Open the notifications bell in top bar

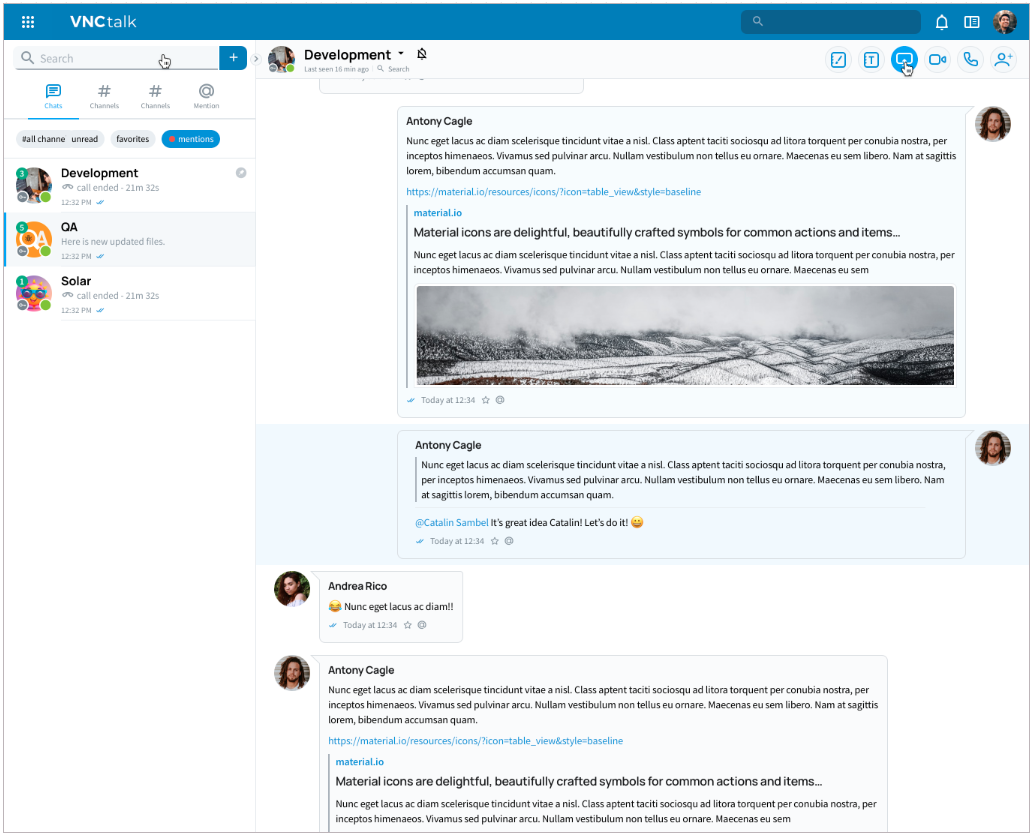click(x=941, y=22)
